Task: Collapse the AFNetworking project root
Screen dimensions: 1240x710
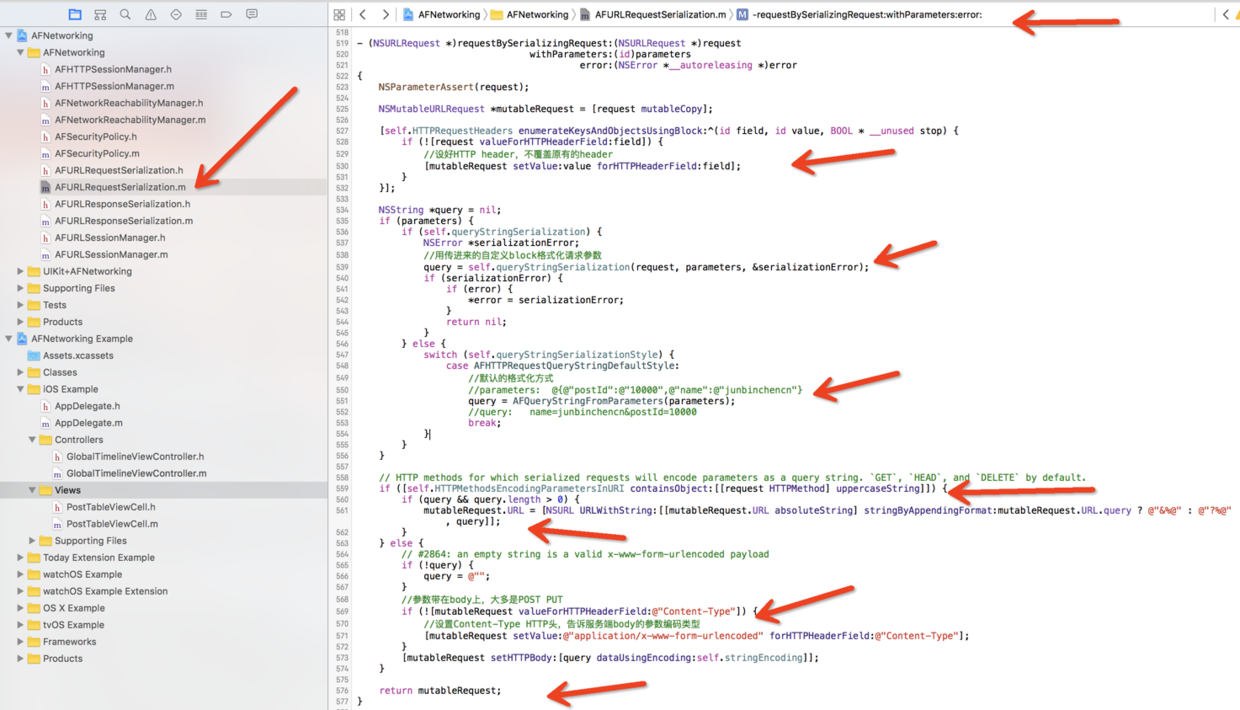Action: [x=9, y=36]
